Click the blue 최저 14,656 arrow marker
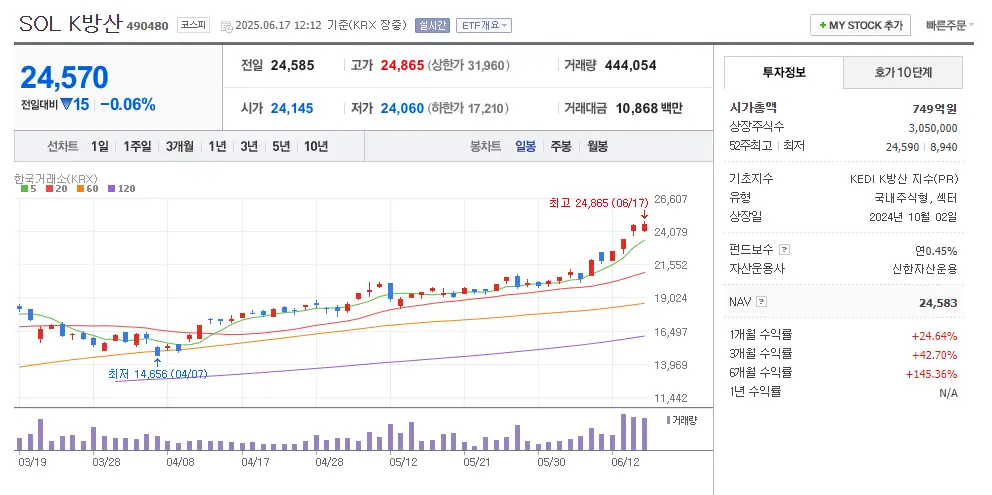992x495 pixels. (x=157, y=361)
